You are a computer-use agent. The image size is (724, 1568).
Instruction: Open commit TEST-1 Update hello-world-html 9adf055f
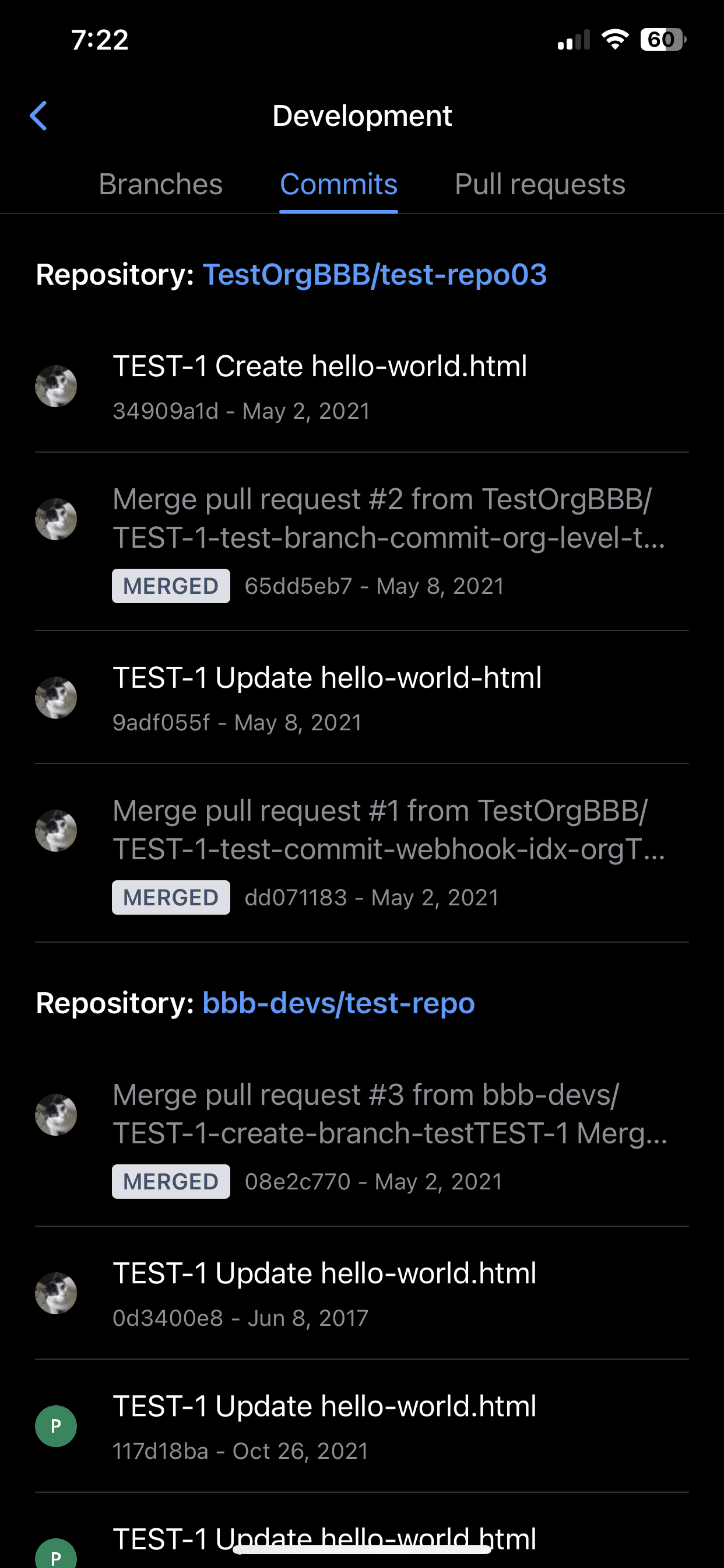[362, 698]
